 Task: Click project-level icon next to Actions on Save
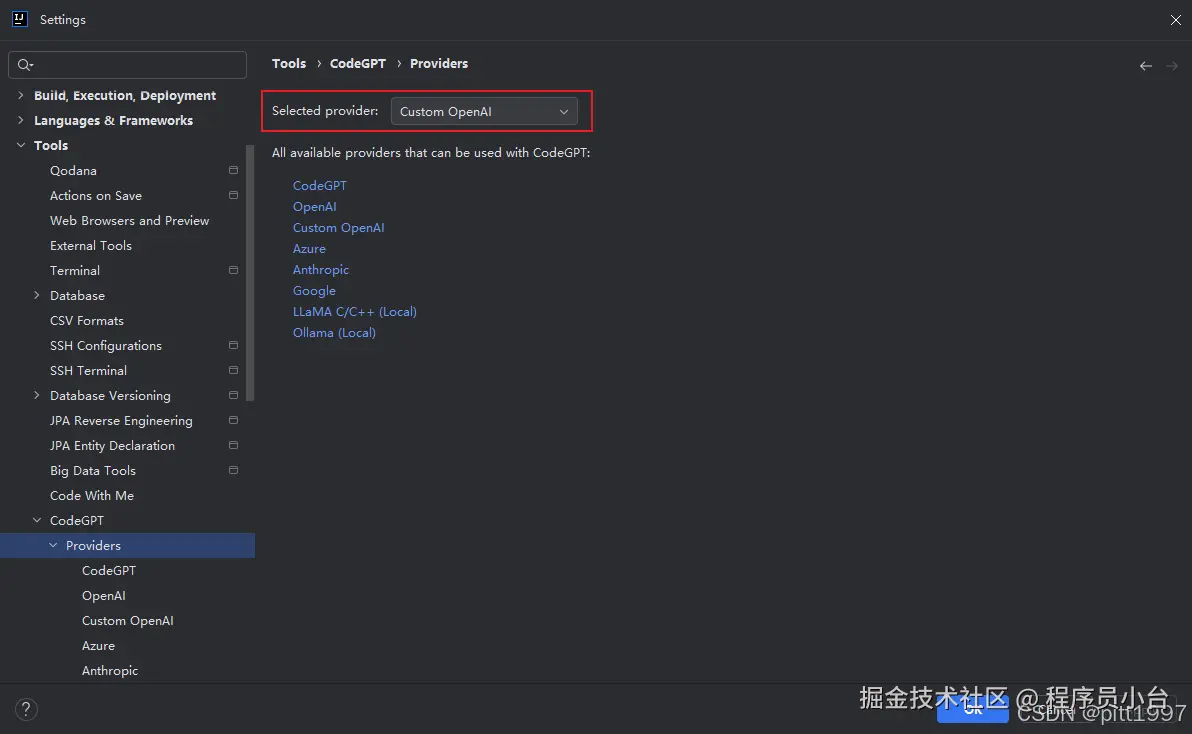233,195
